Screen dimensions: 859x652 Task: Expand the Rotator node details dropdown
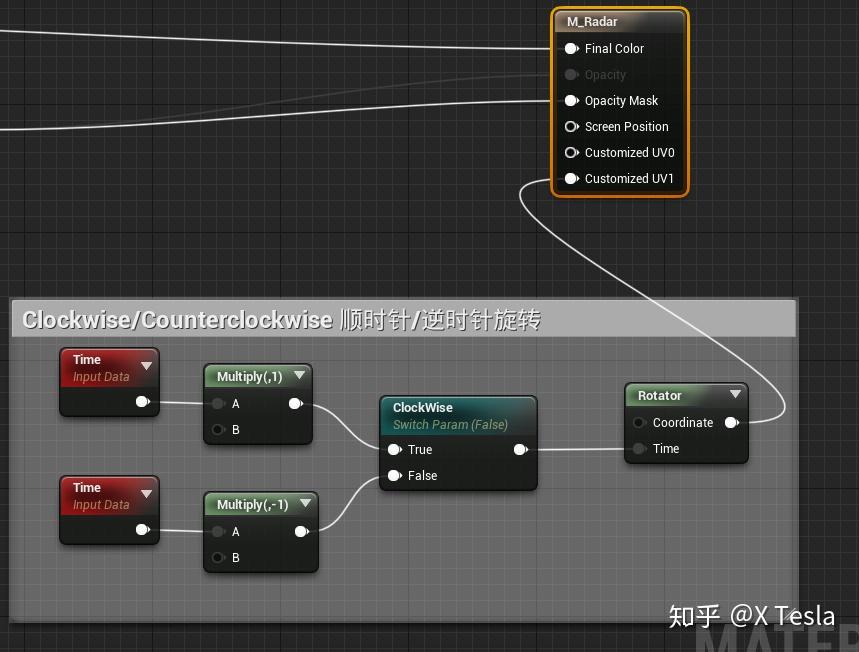(x=736, y=394)
